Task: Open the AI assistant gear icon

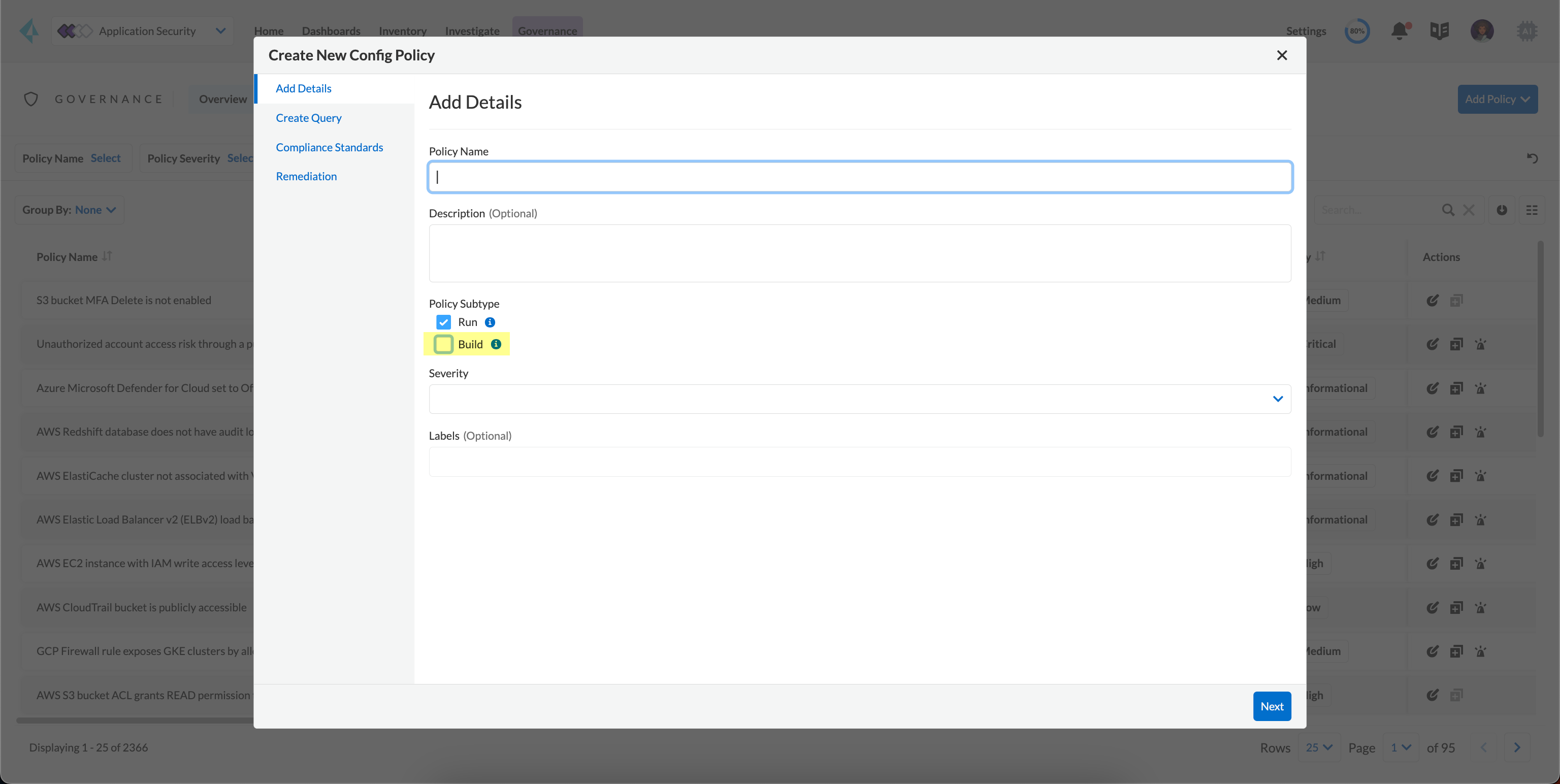Action: (x=1526, y=31)
